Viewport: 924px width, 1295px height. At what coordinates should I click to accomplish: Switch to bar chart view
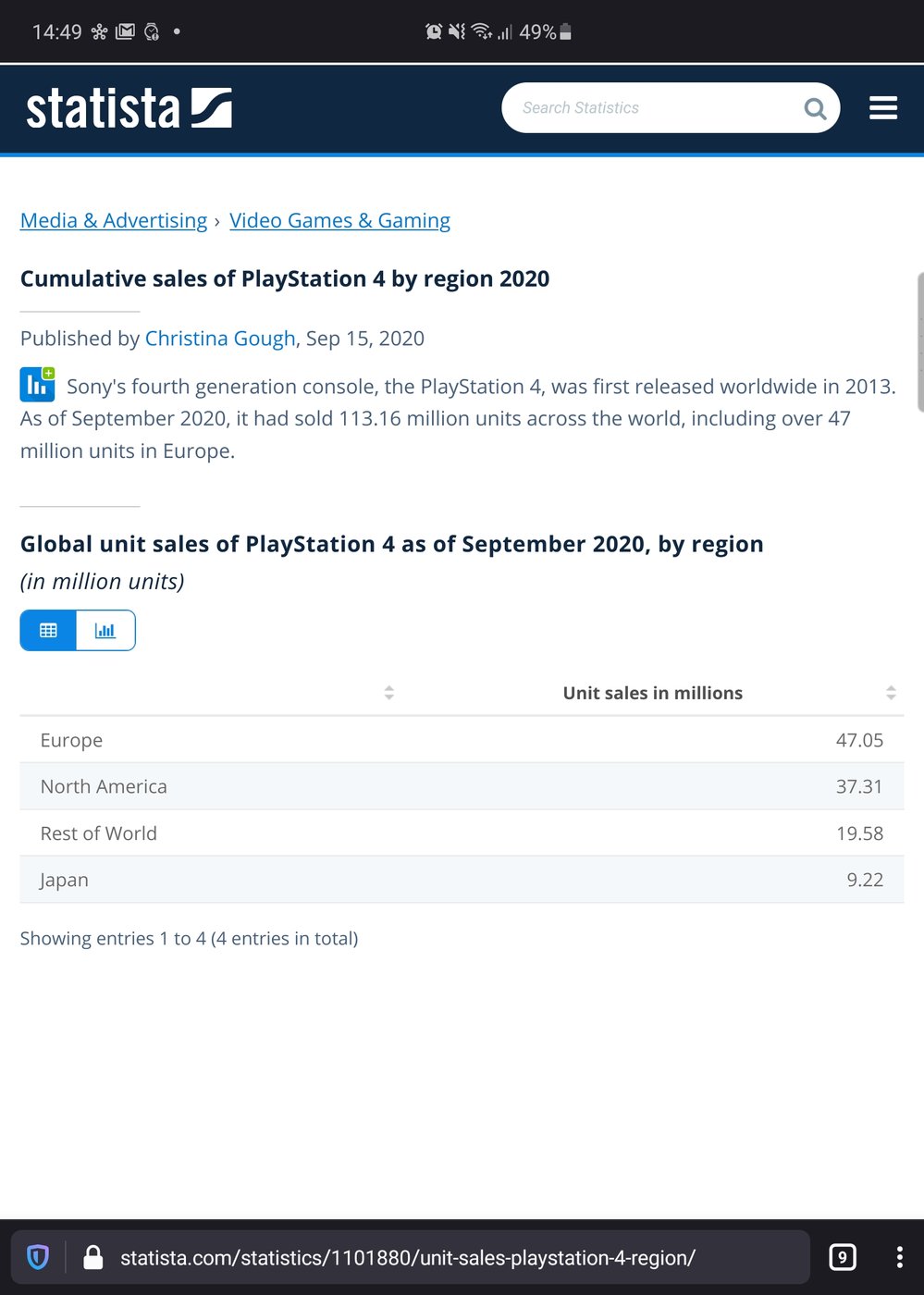[105, 630]
